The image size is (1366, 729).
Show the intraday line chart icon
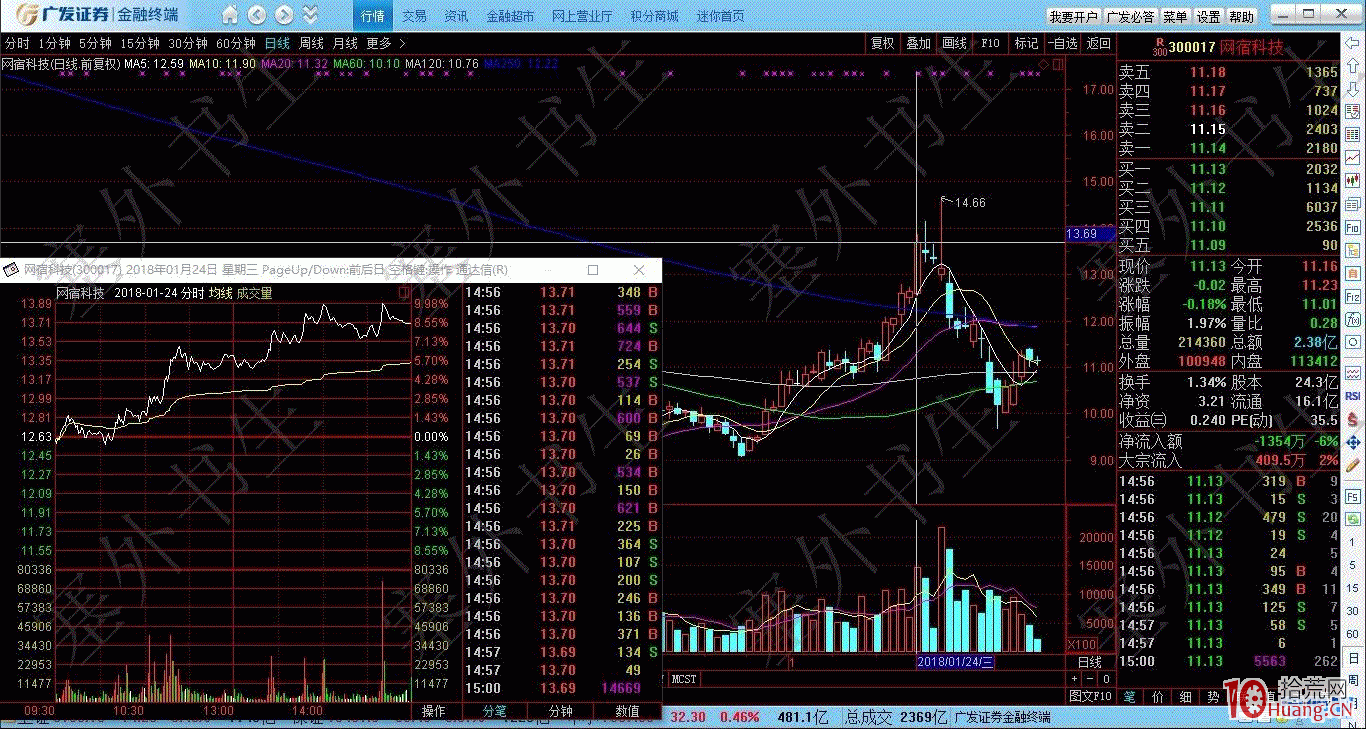(x=1353, y=159)
